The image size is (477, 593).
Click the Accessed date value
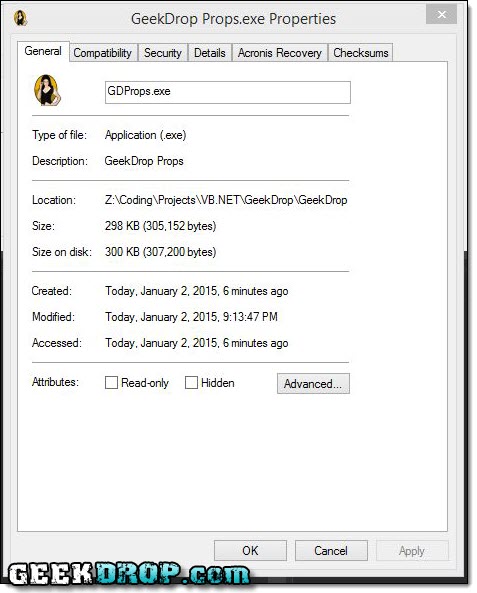point(197,343)
